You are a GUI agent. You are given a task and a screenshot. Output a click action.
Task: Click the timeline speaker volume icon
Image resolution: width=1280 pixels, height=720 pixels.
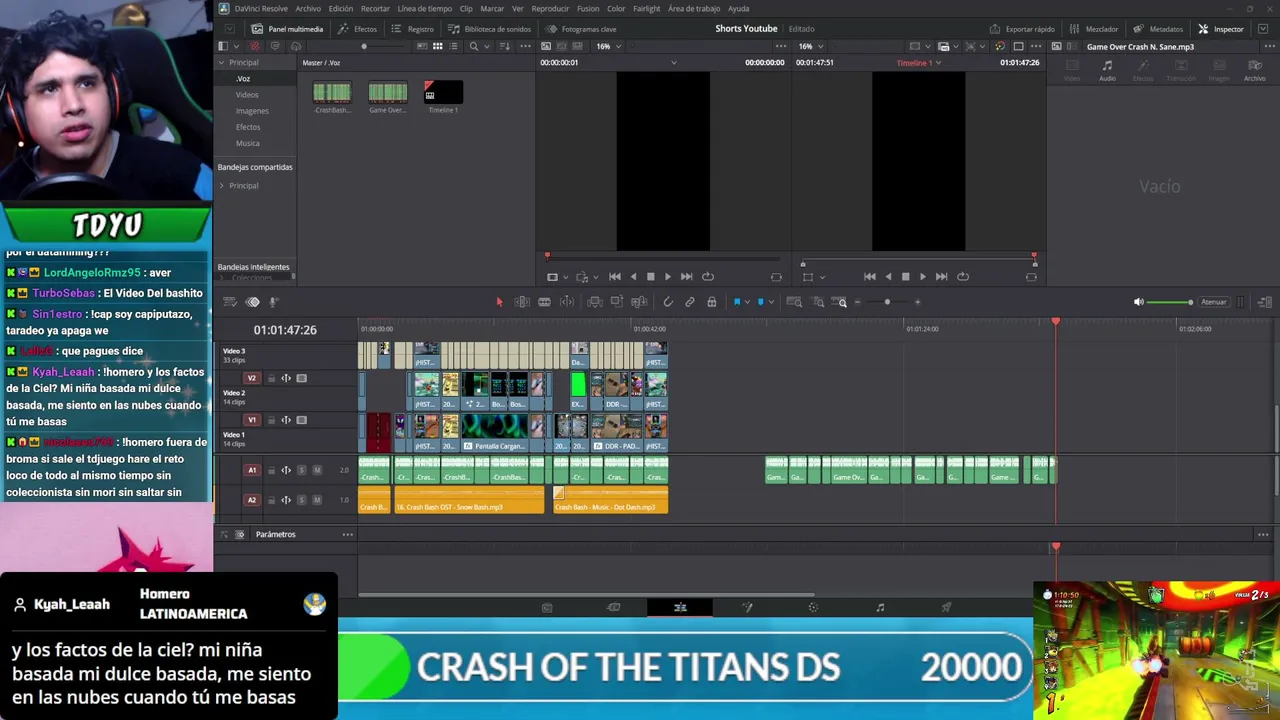tap(1138, 302)
